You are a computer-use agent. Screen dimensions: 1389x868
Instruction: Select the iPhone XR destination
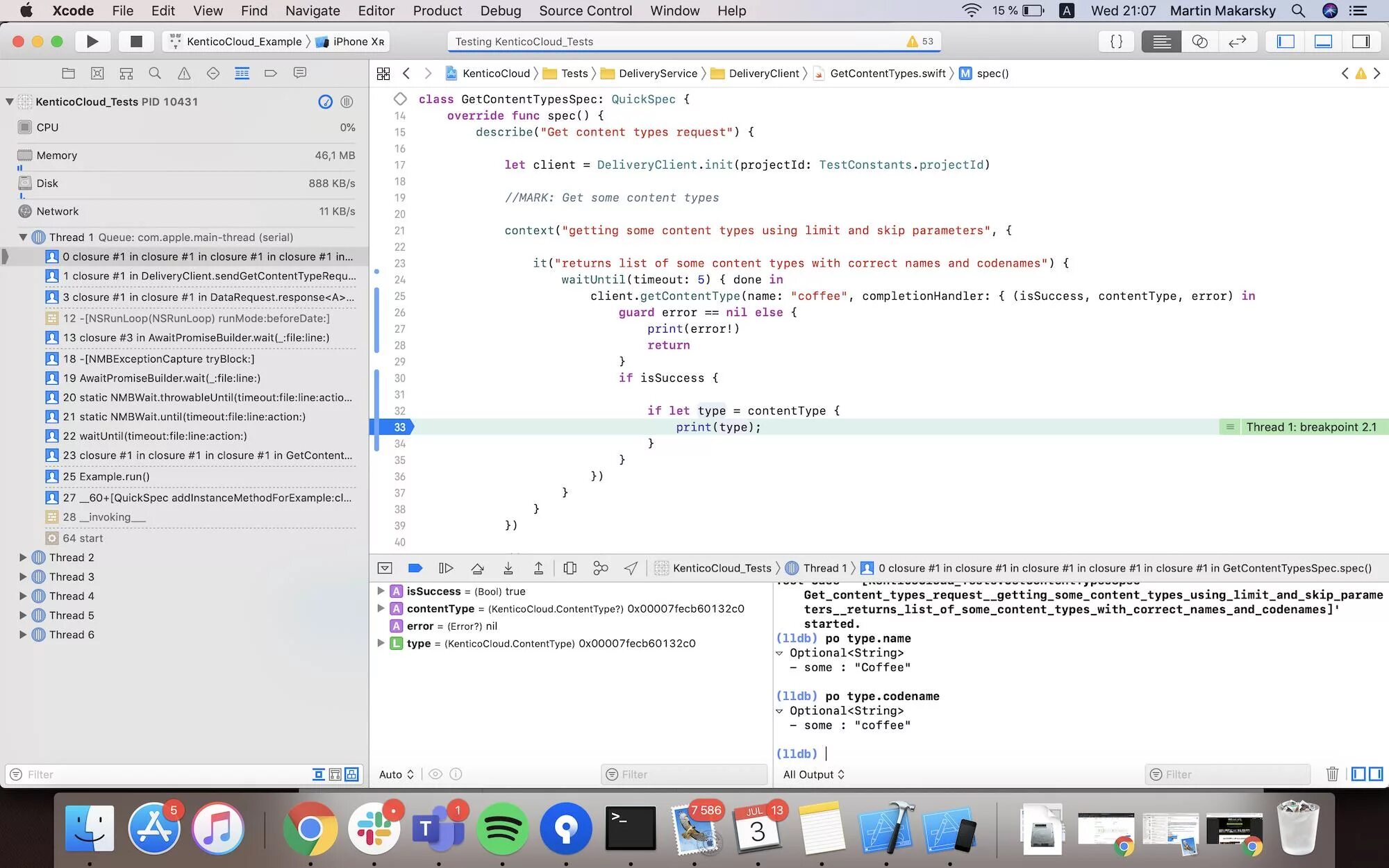[x=351, y=42]
